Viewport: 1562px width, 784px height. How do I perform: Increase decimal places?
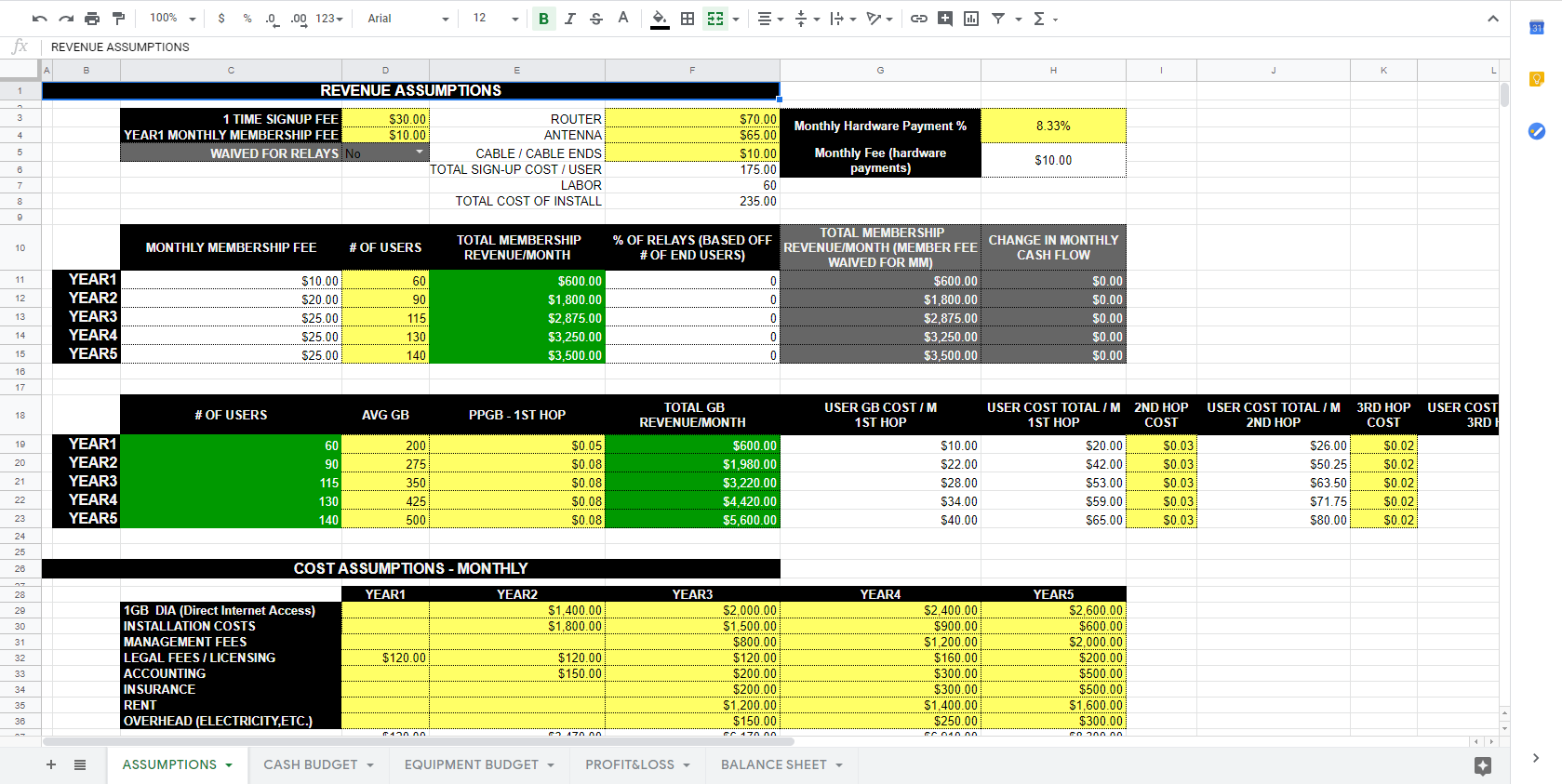point(299,19)
